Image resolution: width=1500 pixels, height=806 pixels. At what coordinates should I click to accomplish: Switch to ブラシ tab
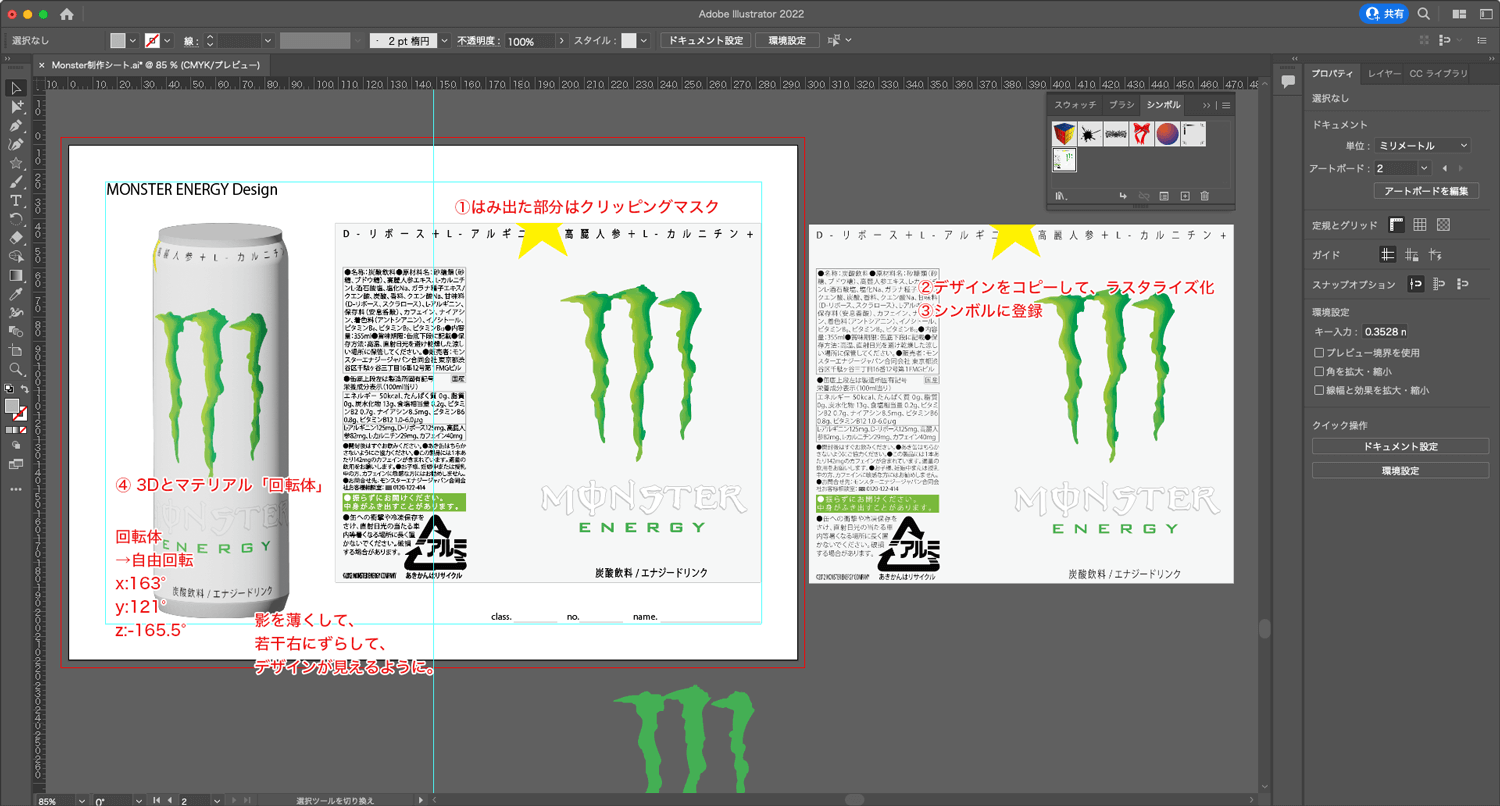pyautogui.click(x=1122, y=105)
